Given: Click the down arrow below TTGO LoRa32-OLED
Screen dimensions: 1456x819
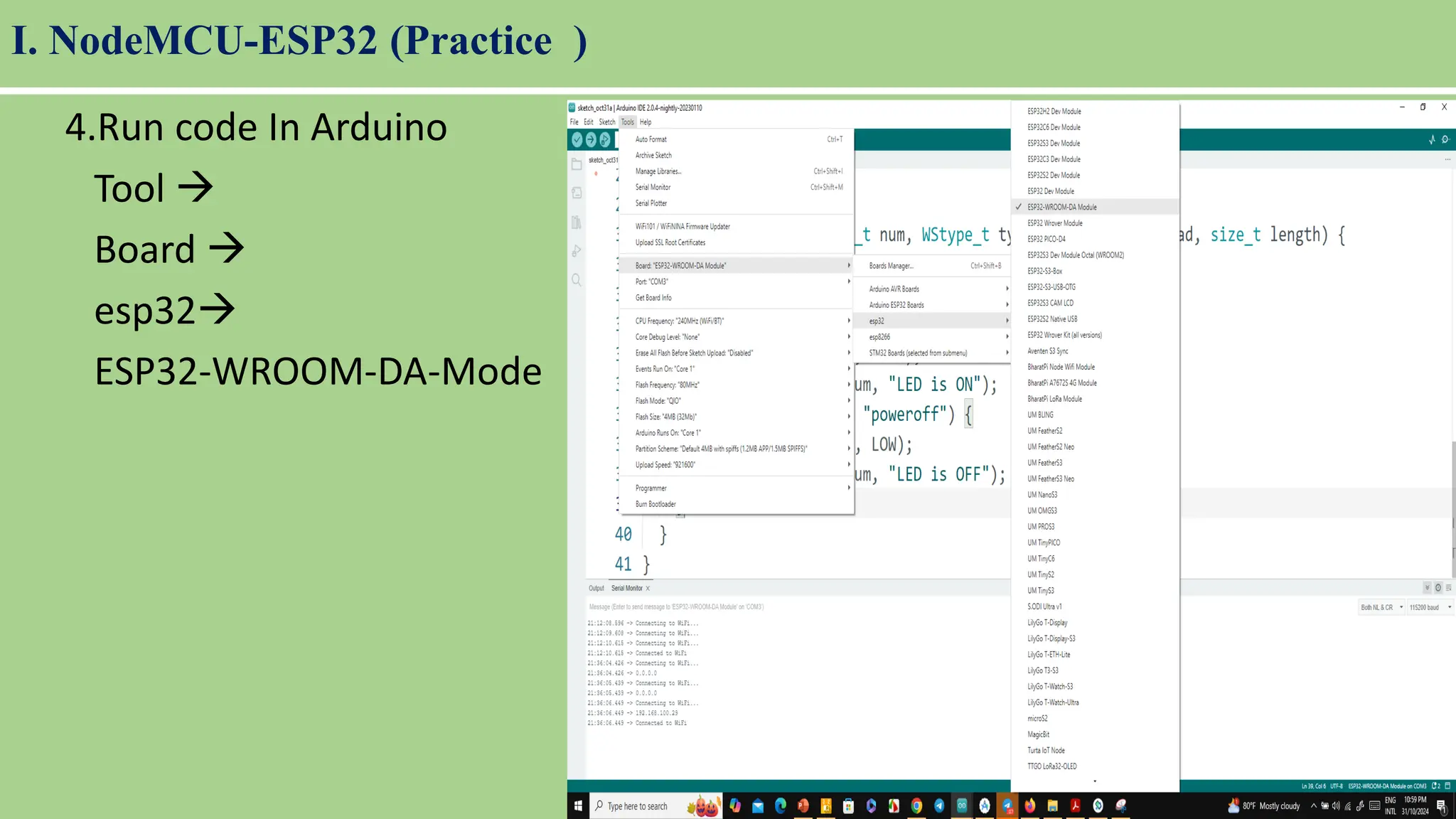Looking at the screenshot, I should (x=1095, y=781).
